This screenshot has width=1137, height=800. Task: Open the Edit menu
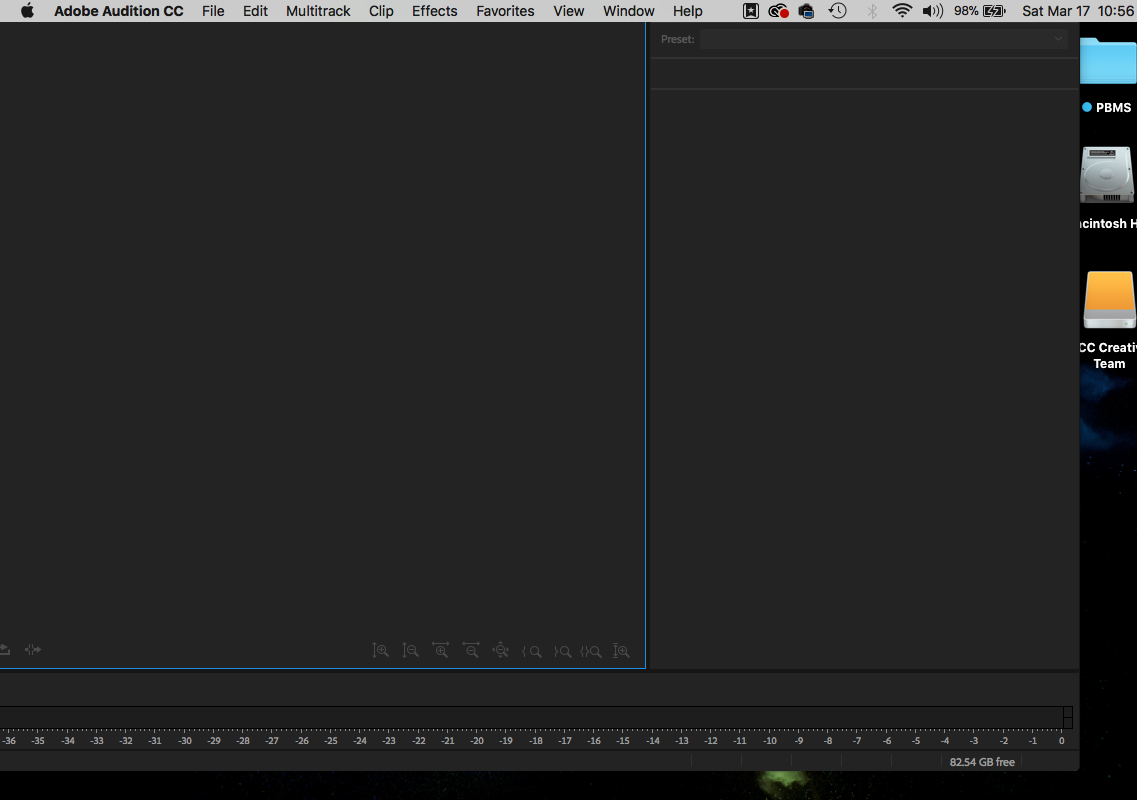point(255,11)
